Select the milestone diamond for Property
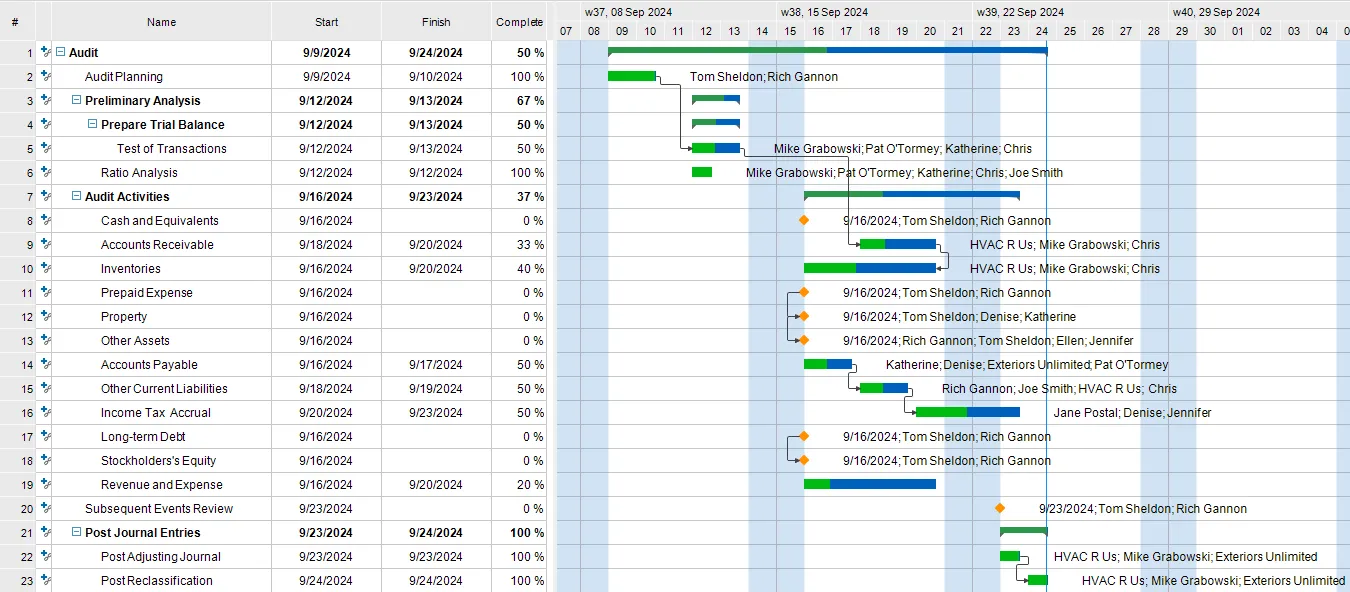The height and width of the screenshot is (592, 1350). coord(804,316)
